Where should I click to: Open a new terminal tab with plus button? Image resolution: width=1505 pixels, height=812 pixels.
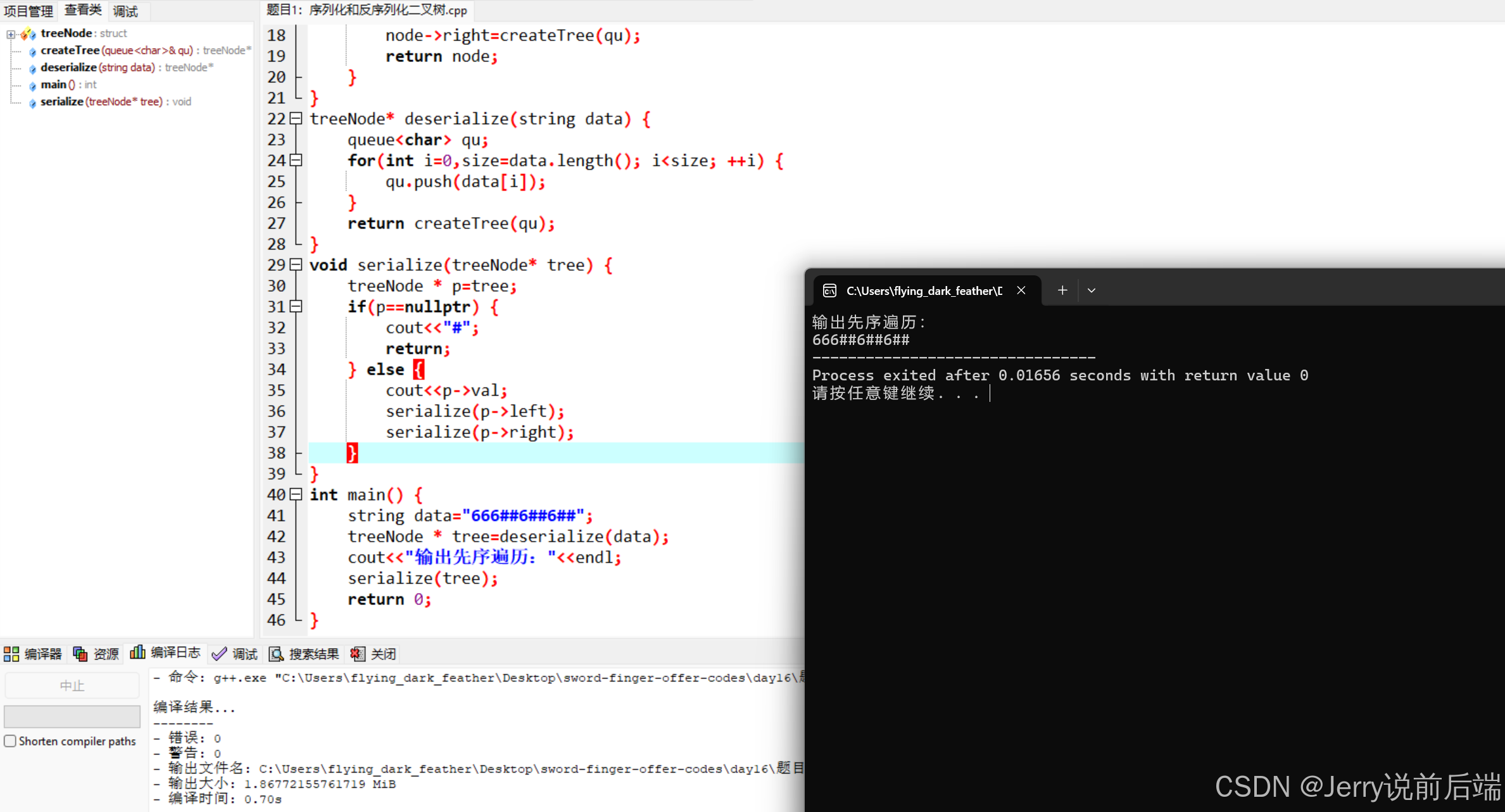coord(1062,290)
